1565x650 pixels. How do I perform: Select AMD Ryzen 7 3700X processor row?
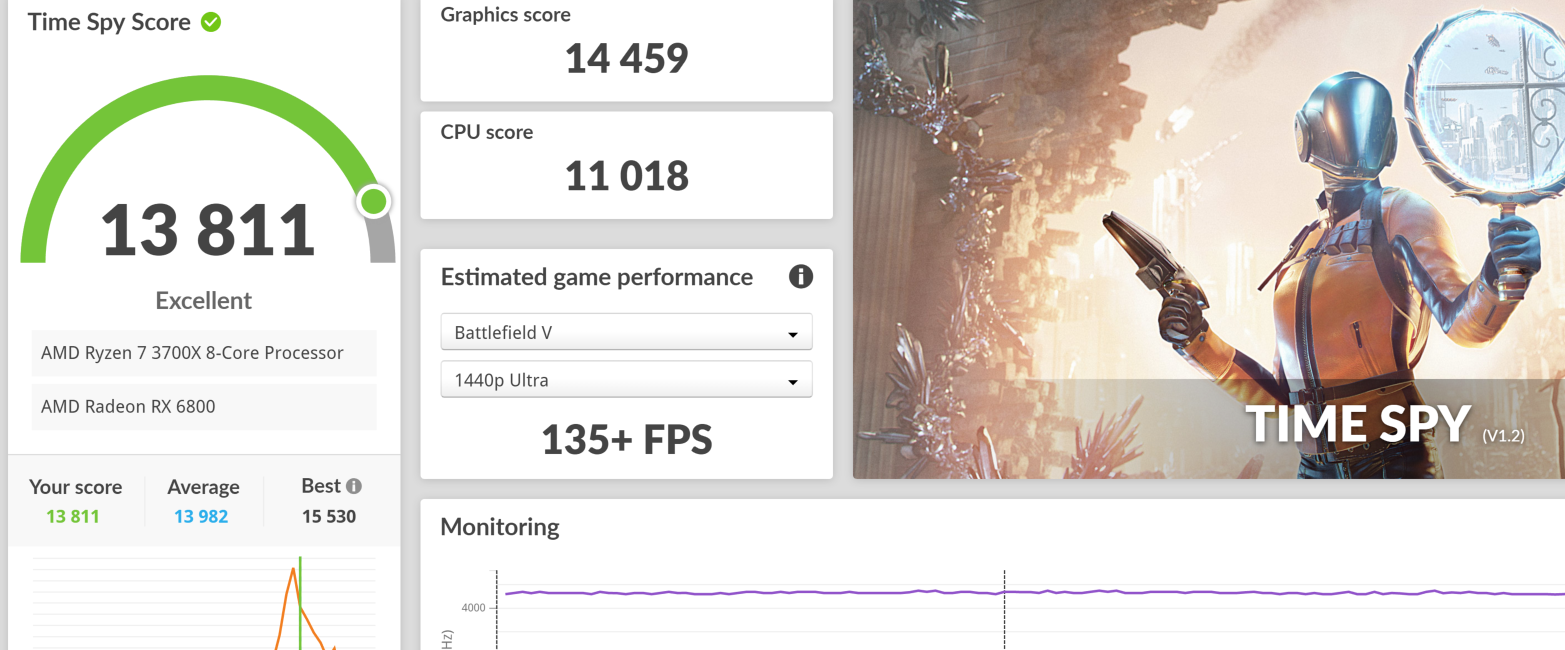[204, 353]
